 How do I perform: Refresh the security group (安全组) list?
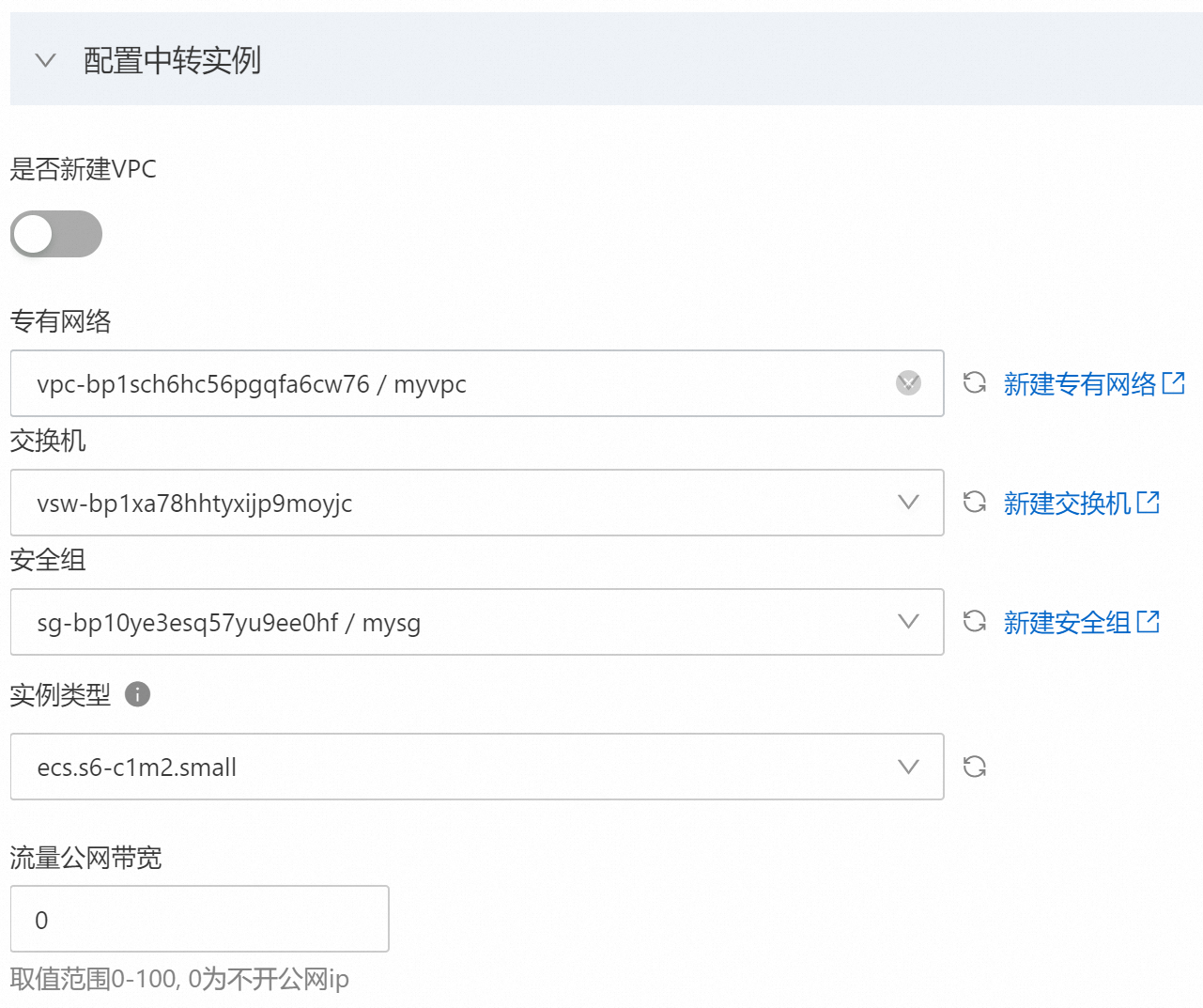tap(975, 622)
